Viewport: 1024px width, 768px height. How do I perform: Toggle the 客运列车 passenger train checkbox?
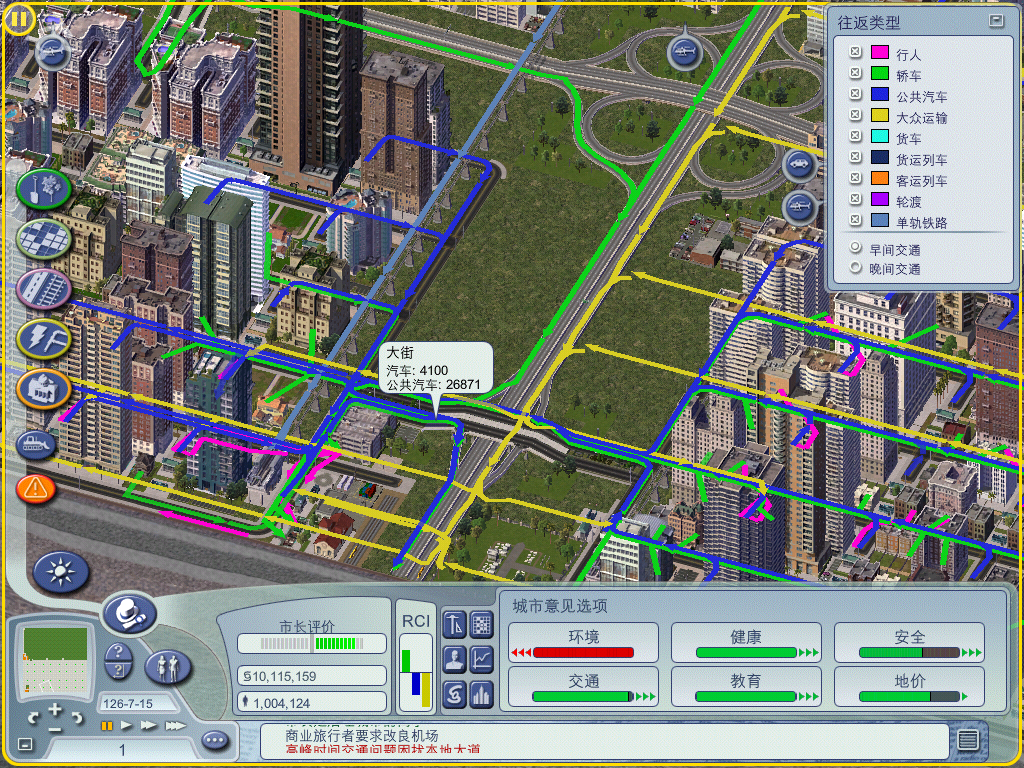tap(855, 177)
